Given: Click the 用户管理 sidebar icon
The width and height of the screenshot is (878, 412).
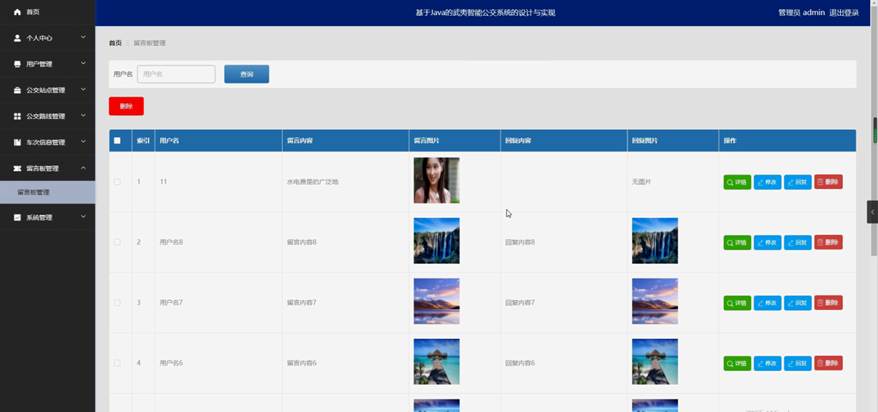Looking at the screenshot, I should click(17, 64).
